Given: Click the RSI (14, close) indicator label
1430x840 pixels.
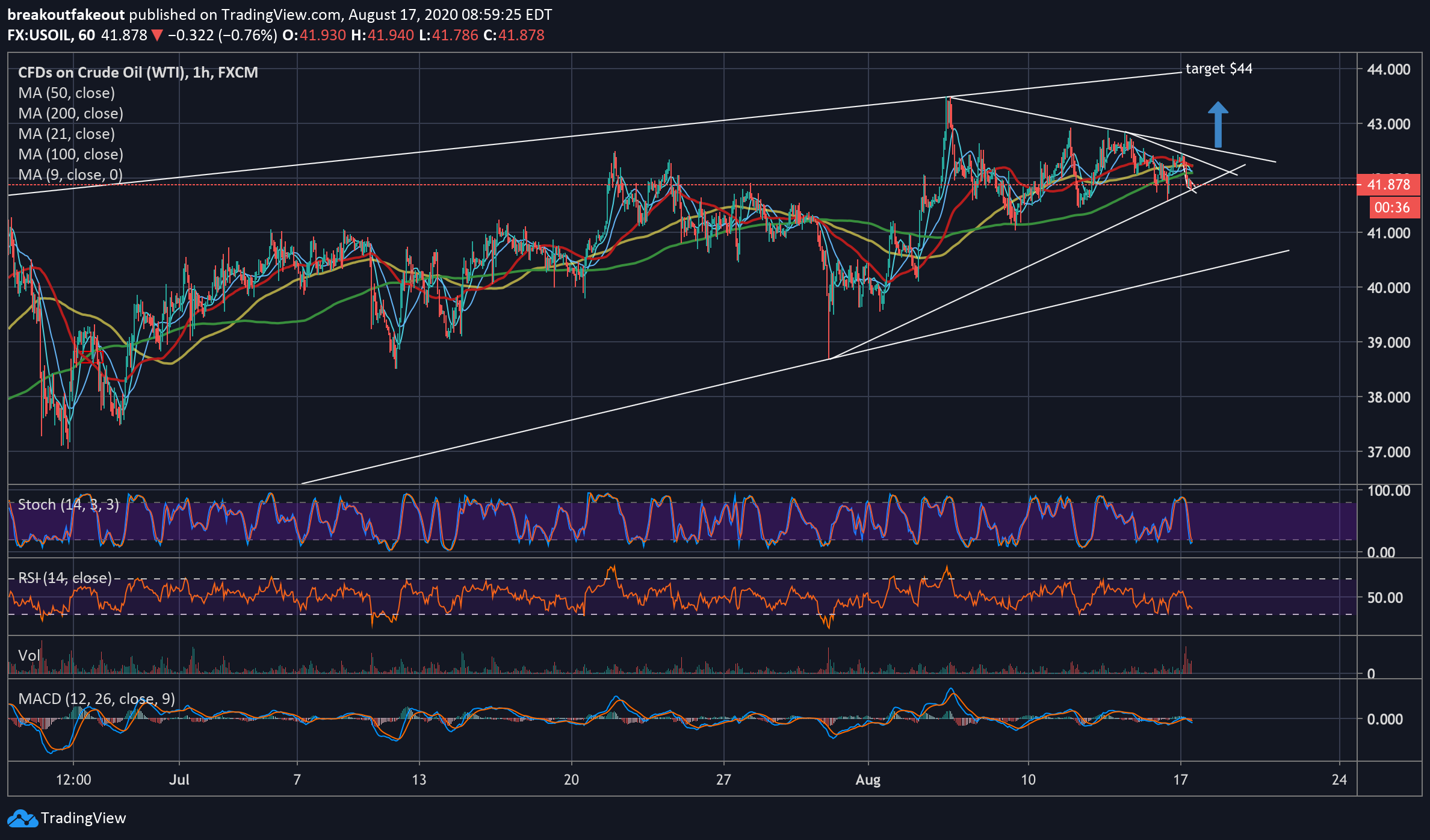Looking at the screenshot, I should pyautogui.click(x=65, y=578).
